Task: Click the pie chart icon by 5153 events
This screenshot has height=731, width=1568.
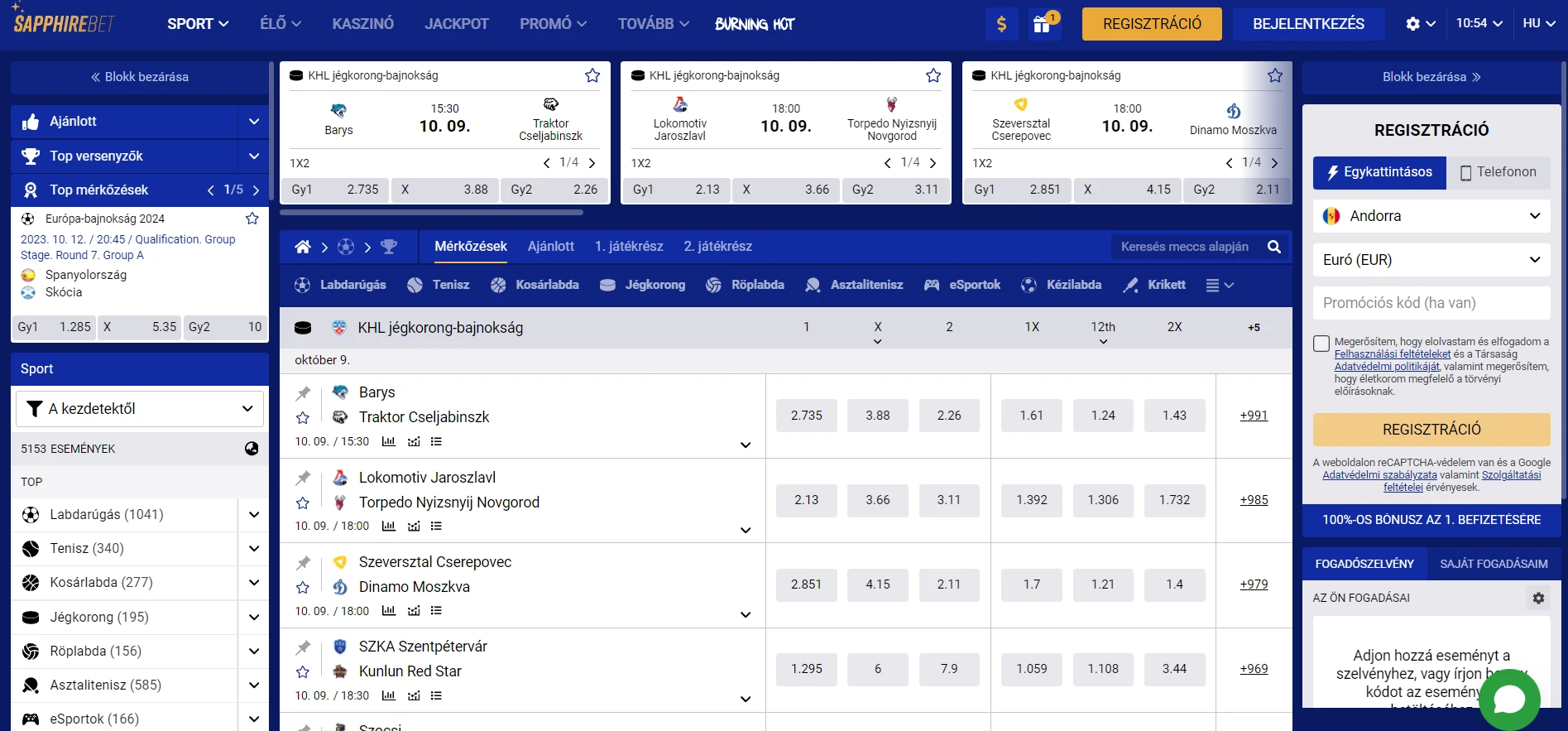Action: pyautogui.click(x=252, y=448)
